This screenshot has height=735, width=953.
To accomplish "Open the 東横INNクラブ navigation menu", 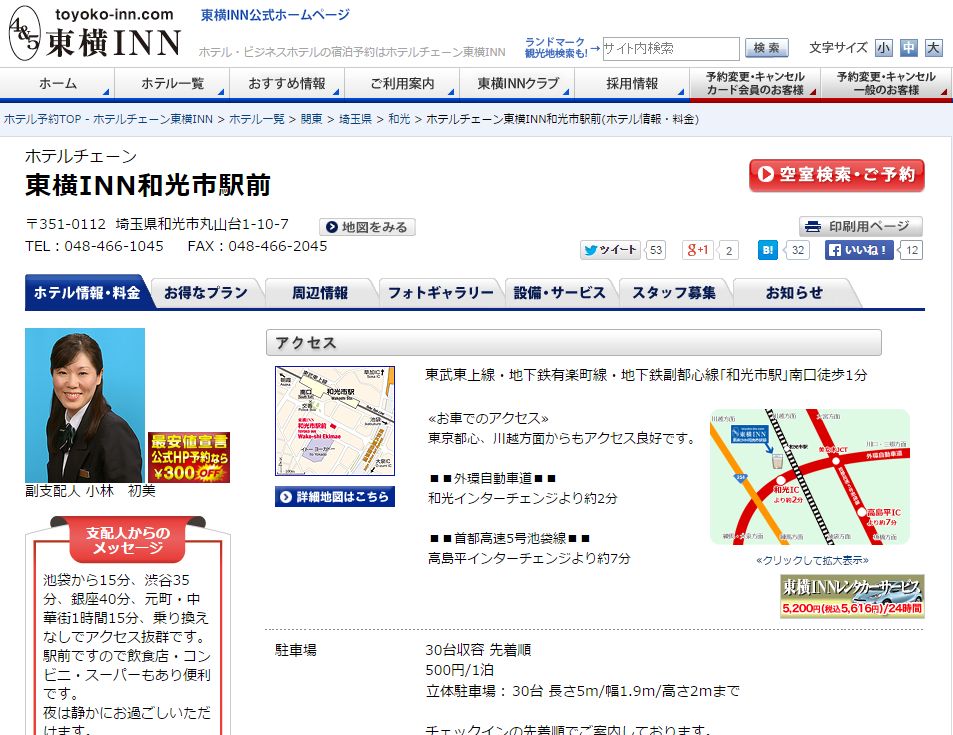I will [x=517, y=84].
